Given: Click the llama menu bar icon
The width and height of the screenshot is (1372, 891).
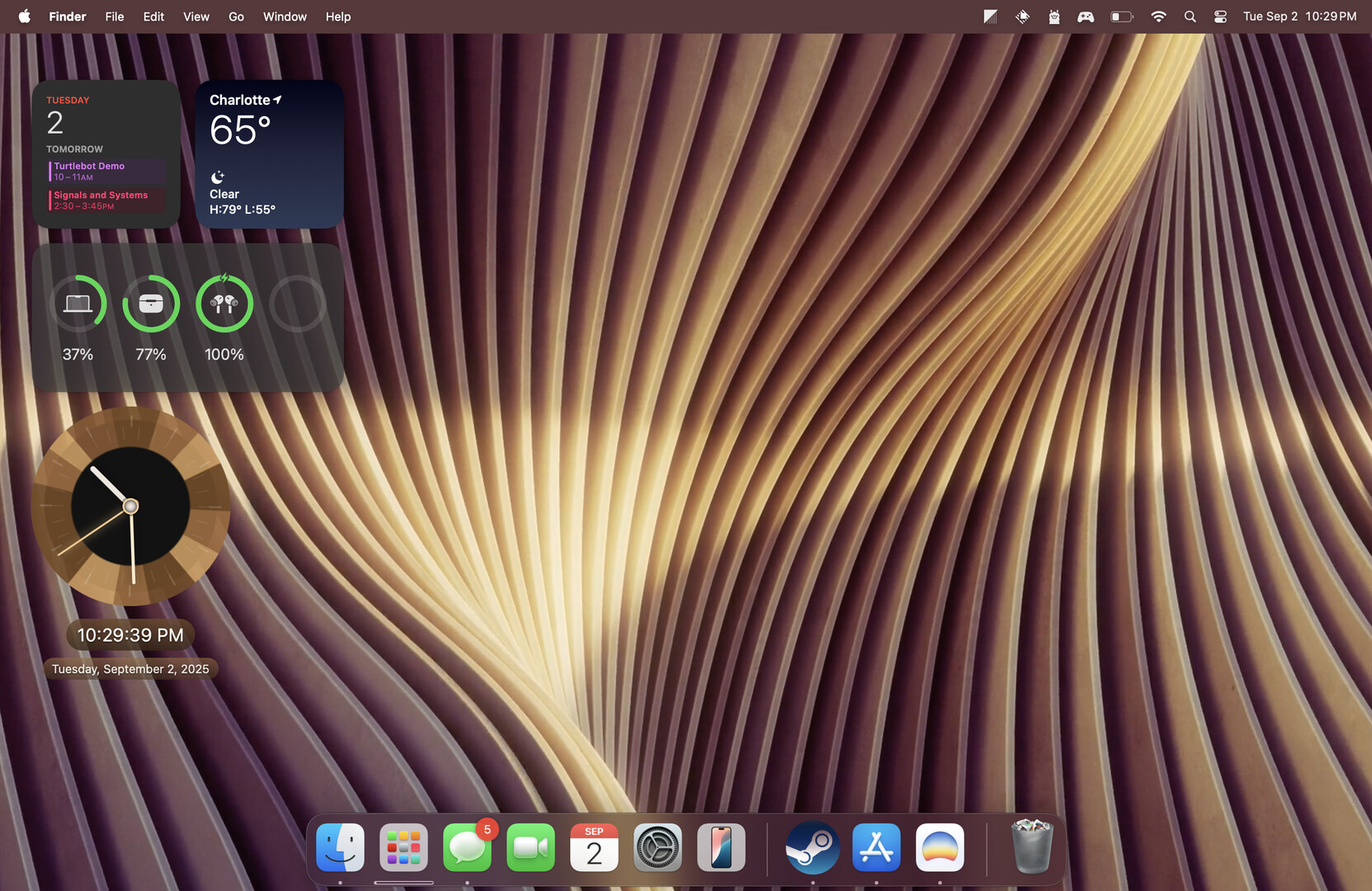Looking at the screenshot, I should pyautogui.click(x=1054, y=16).
